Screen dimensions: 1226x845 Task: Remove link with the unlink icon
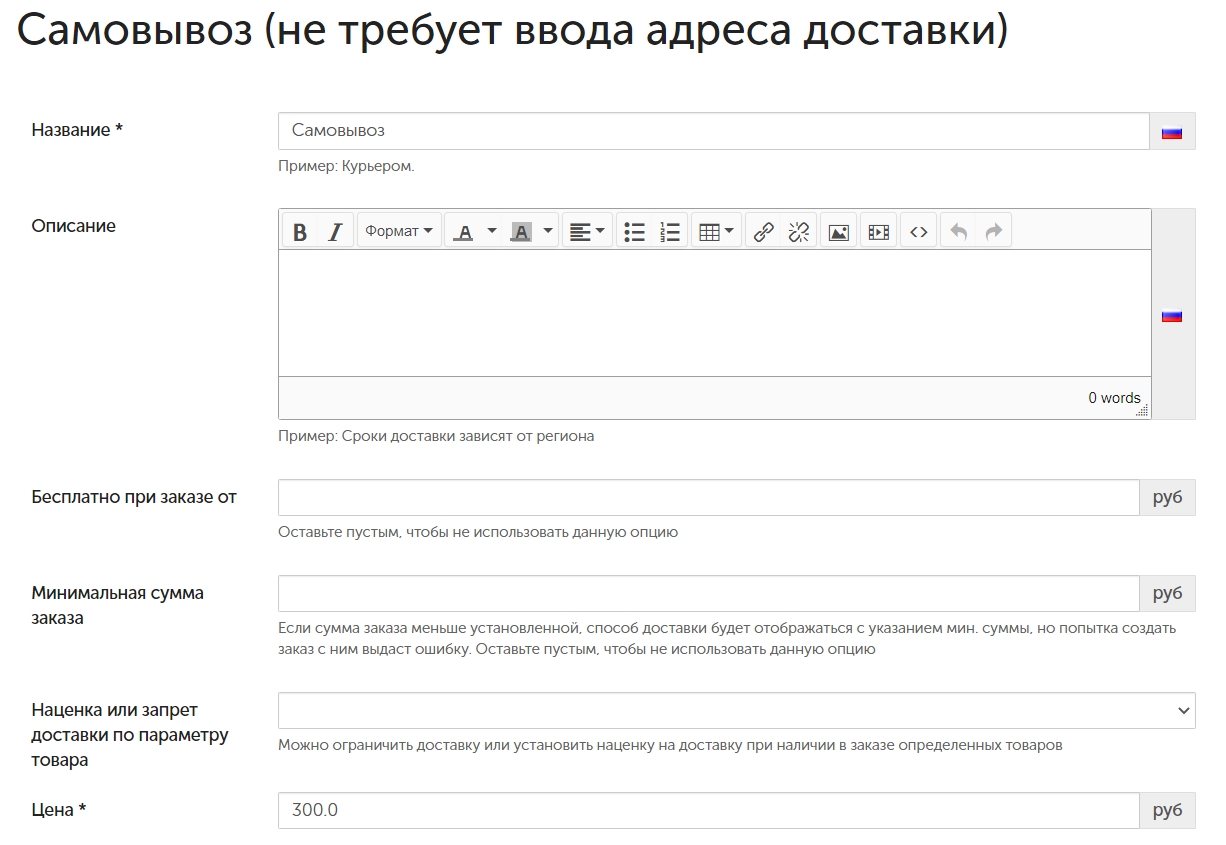(x=799, y=231)
